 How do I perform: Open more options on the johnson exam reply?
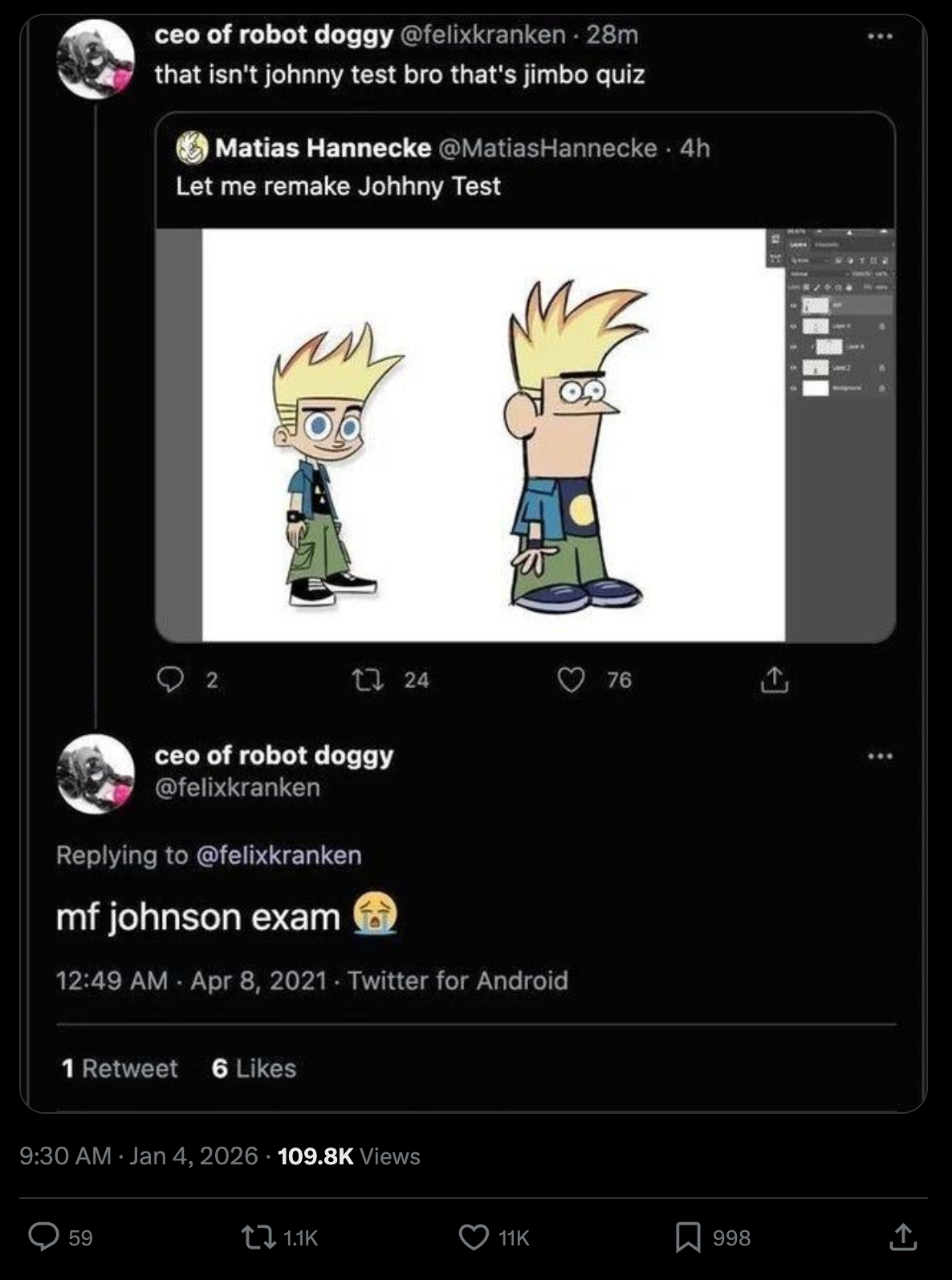[x=880, y=756]
